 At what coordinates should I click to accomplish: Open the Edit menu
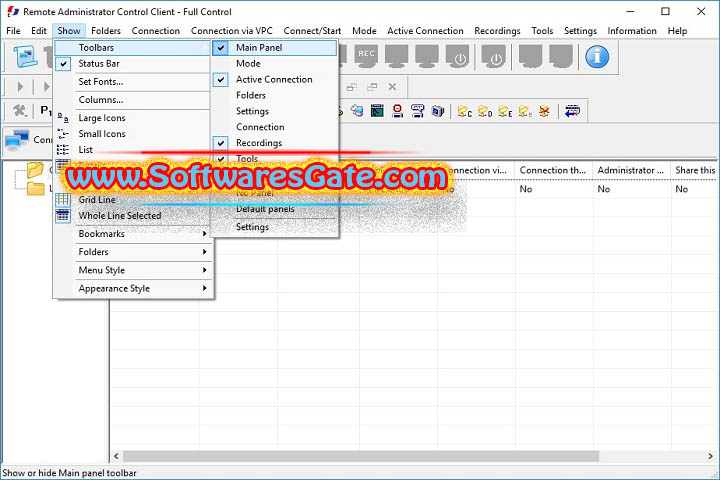pos(39,31)
